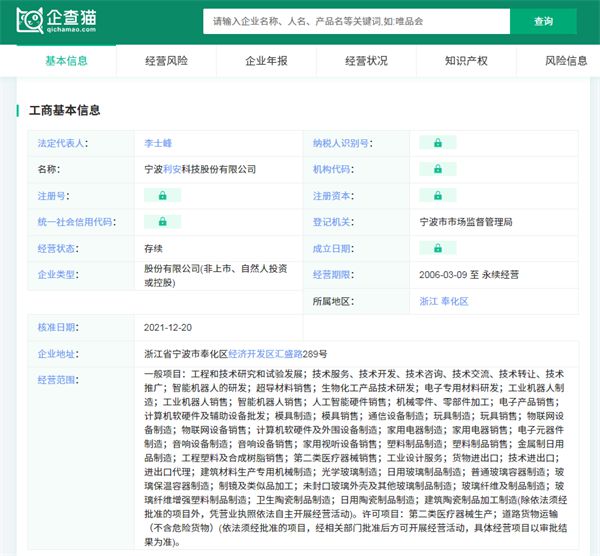Open the 风险信息 tab
Viewport: 600px width, 556px height.
(566, 61)
